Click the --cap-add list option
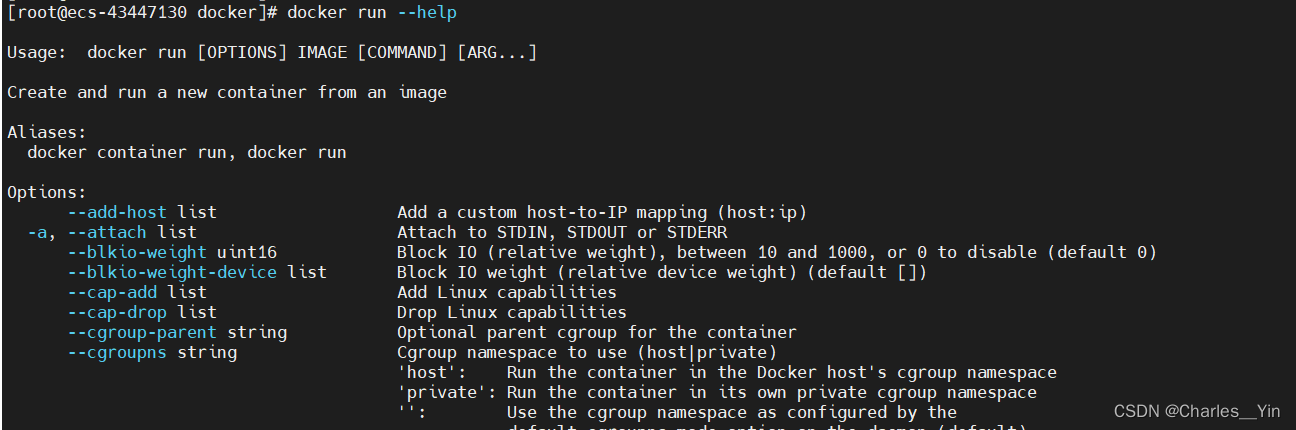Viewport: 1296px width, 430px height. pos(137,292)
